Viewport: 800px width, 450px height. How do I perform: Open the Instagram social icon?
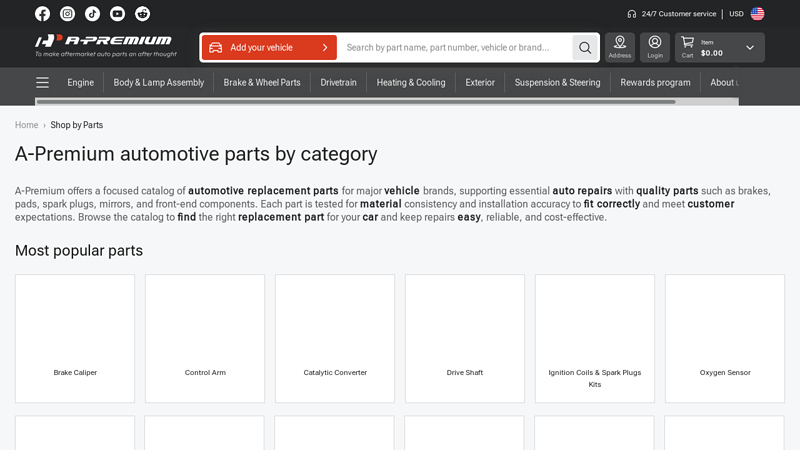point(67,14)
